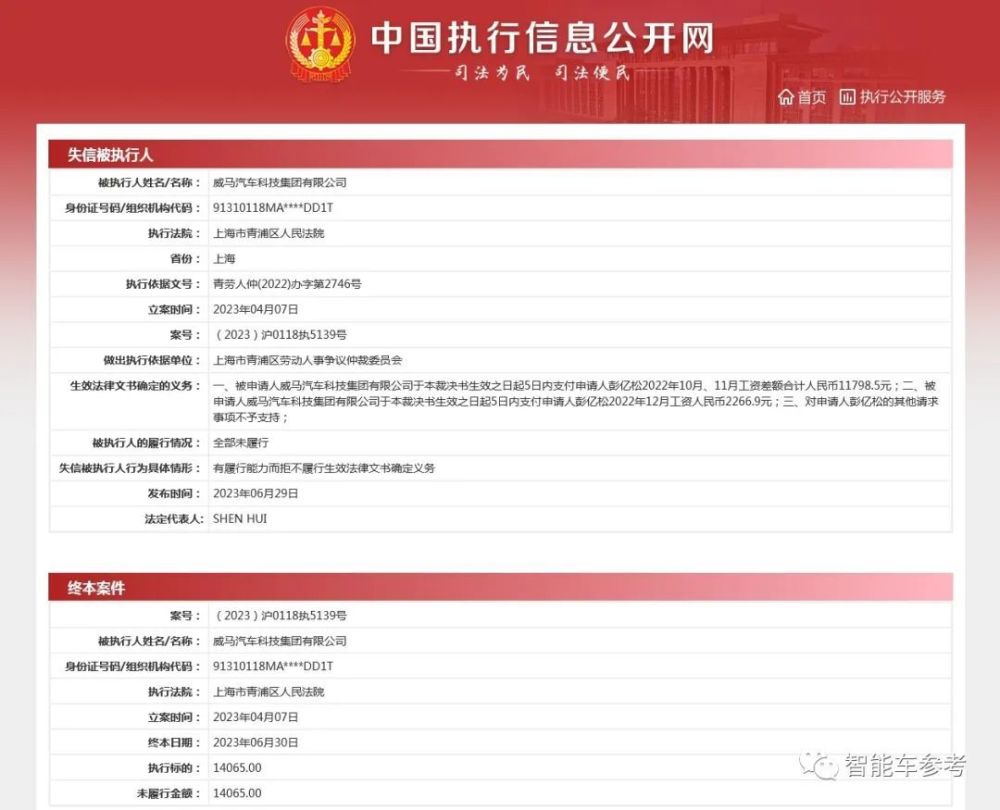Viewport: 1000px width, 810px height.
Task: Select the 威马汽车科技集团有限公司 company name
Action: pos(280,182)
